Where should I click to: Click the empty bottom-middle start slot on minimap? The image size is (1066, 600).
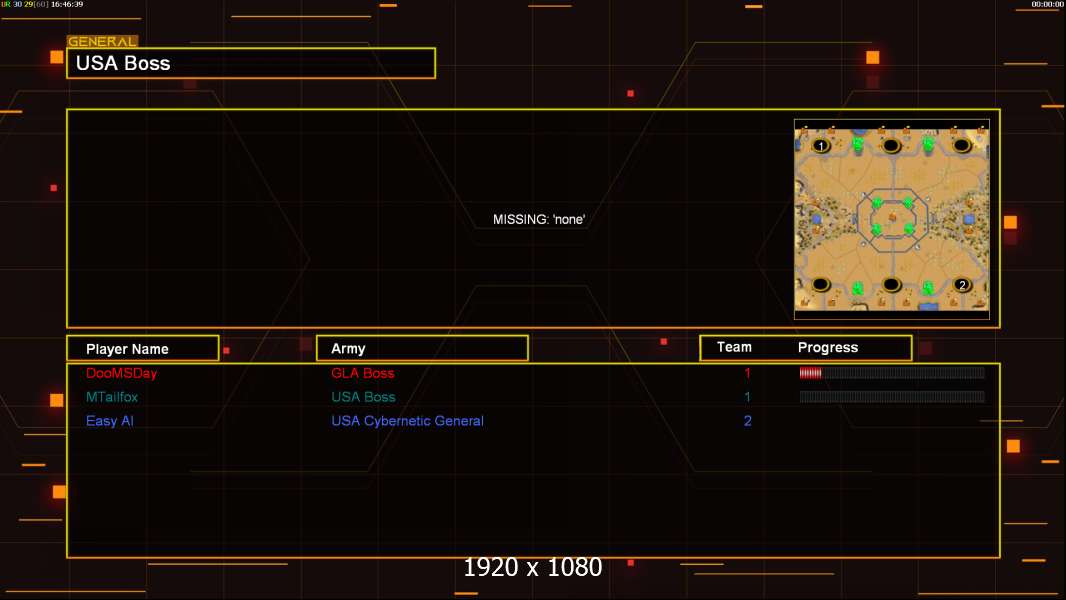click(891, 285)
